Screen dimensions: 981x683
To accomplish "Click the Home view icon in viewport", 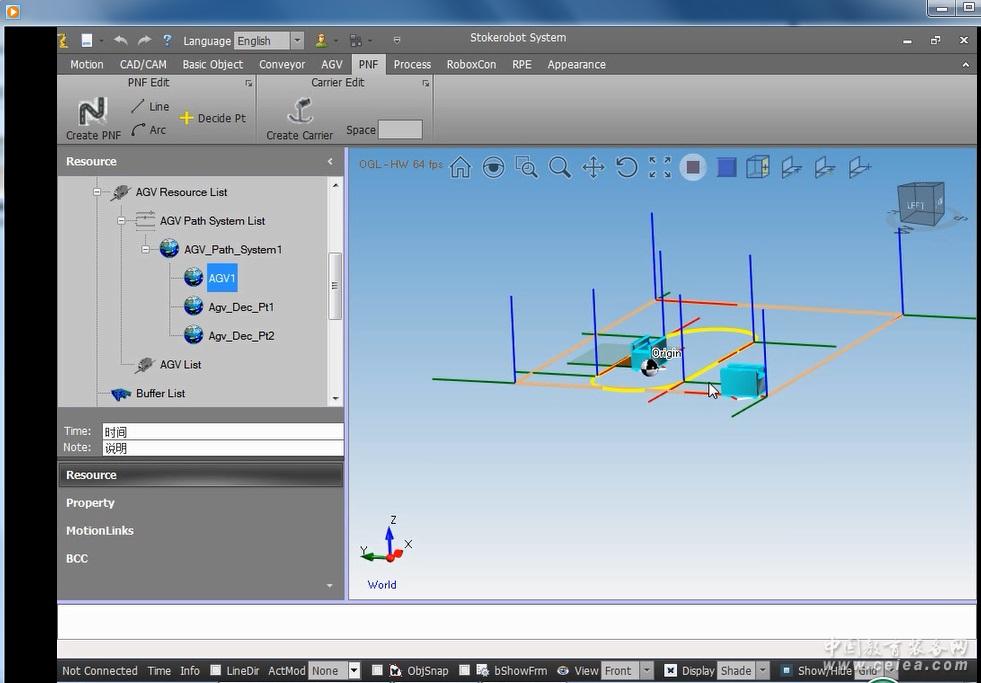I will (x=460, y=168).
